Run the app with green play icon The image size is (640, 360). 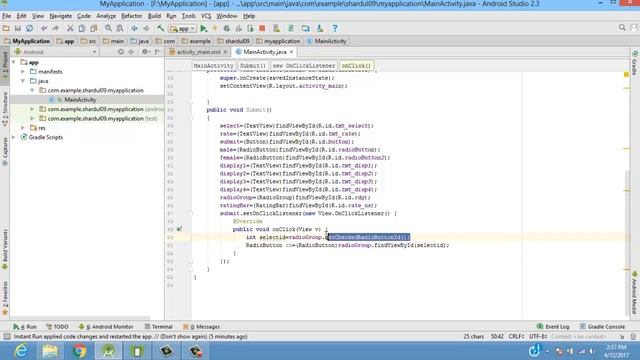pyautogui.click(x=204, y=28)
